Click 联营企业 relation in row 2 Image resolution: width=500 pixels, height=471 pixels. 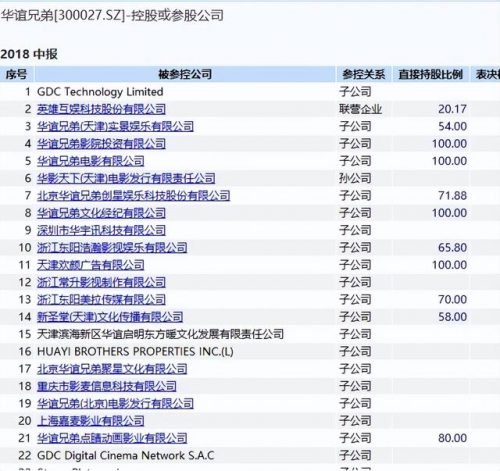[x=360, y=109]
